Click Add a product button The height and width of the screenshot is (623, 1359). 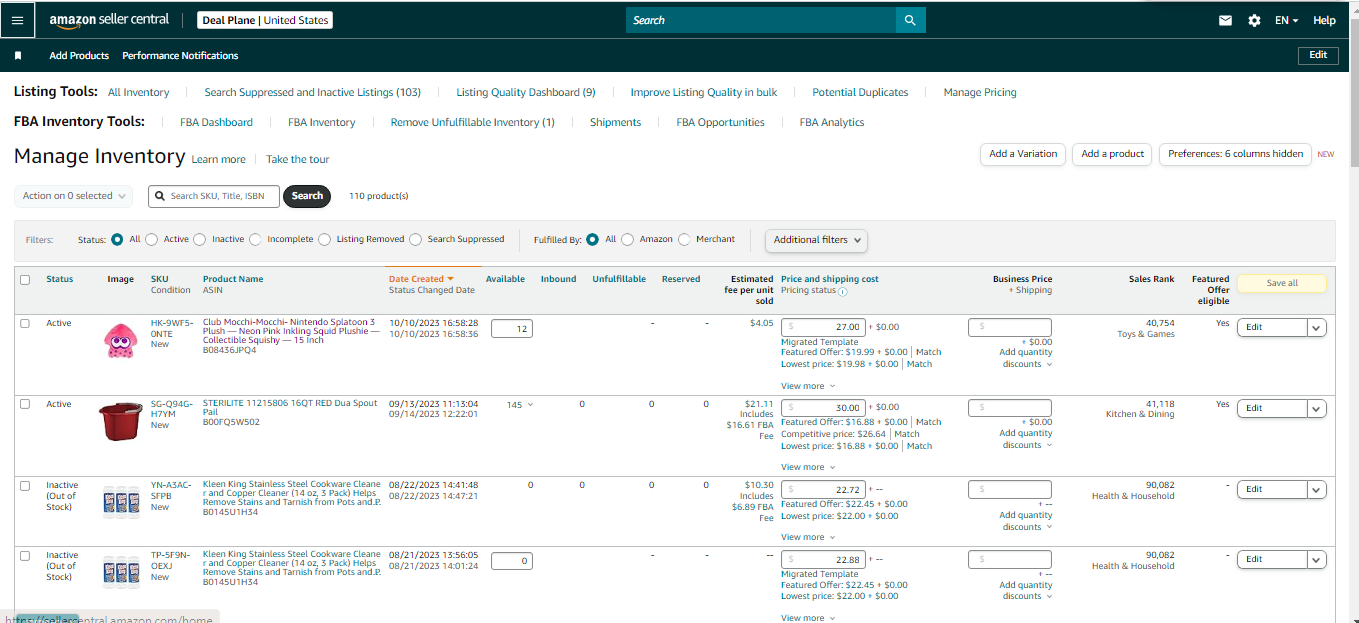pyautogui.click(x=1112, y=154)
